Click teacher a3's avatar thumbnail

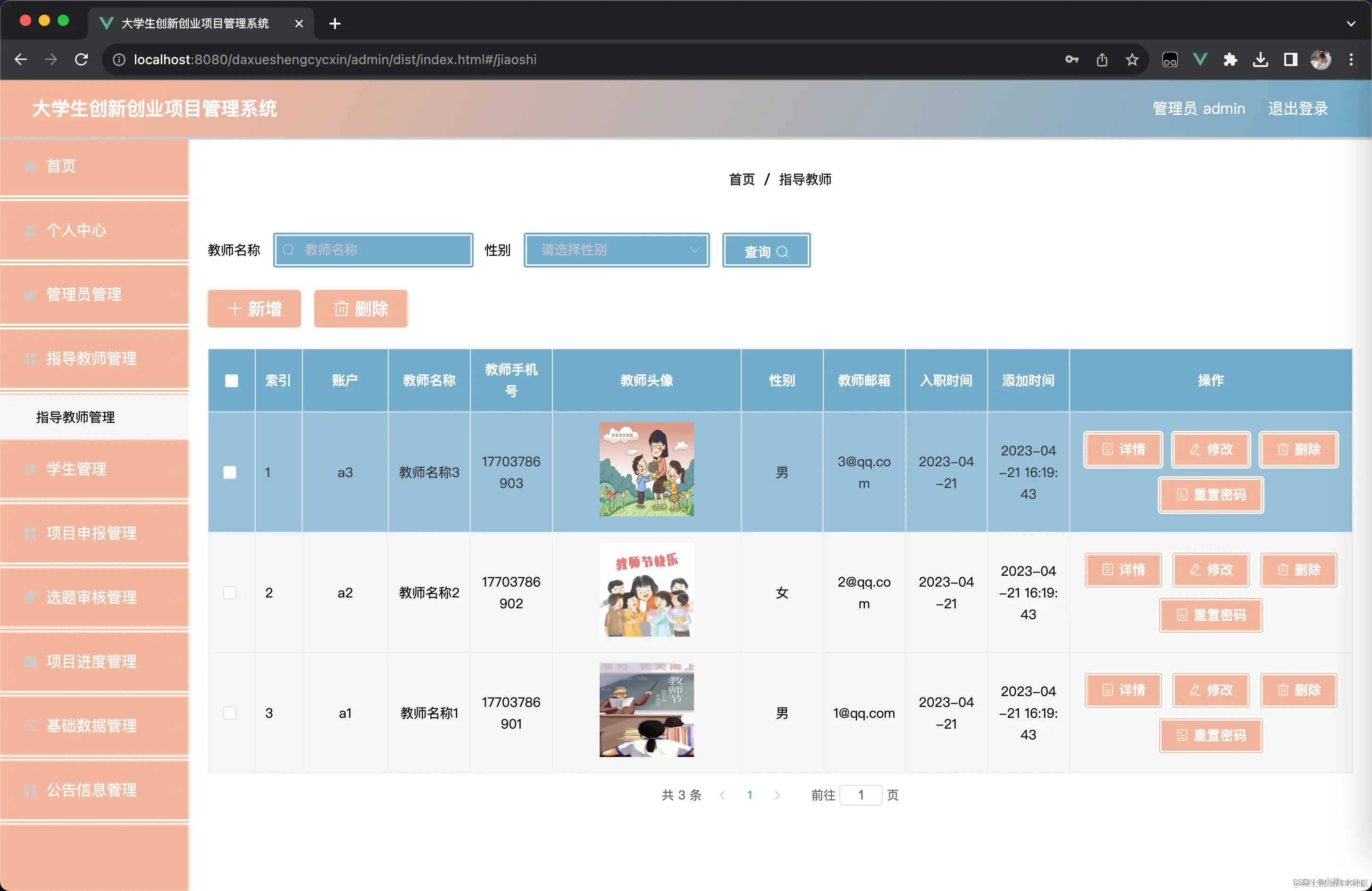click(646, 470)
